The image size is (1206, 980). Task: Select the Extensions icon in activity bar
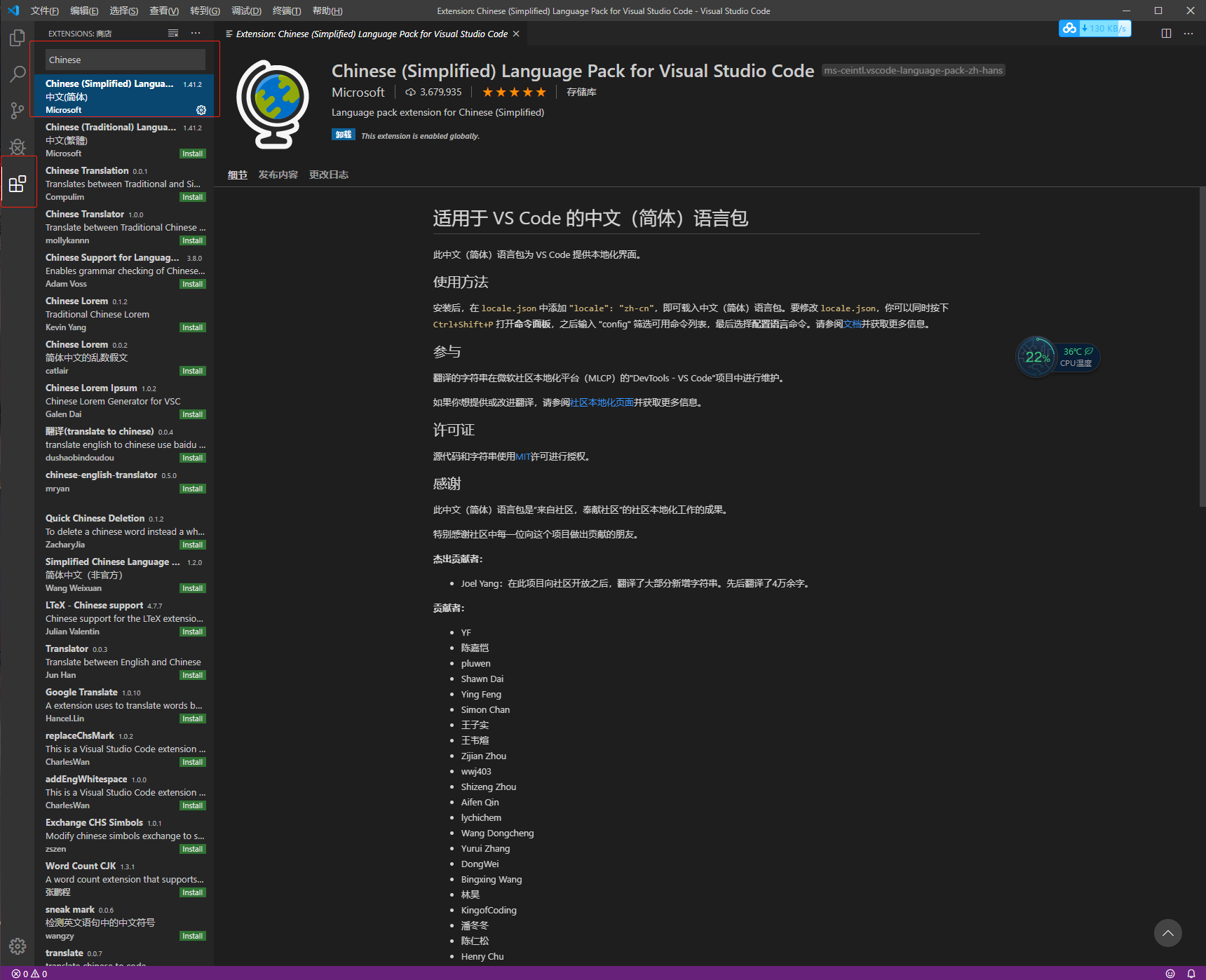(18, 184)
